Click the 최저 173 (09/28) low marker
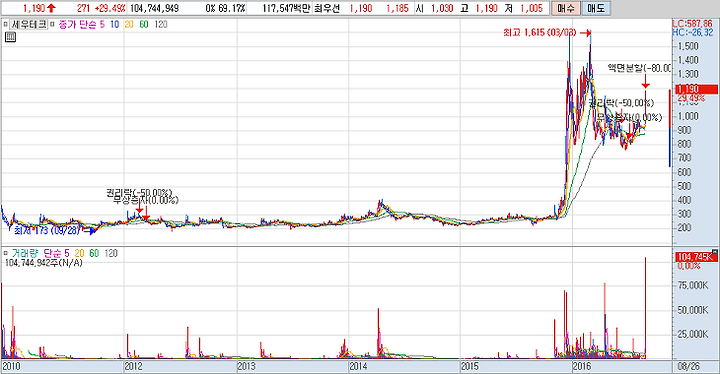This screenshot has height=374, width=720. pyautogui.click(x=47, y=230)
